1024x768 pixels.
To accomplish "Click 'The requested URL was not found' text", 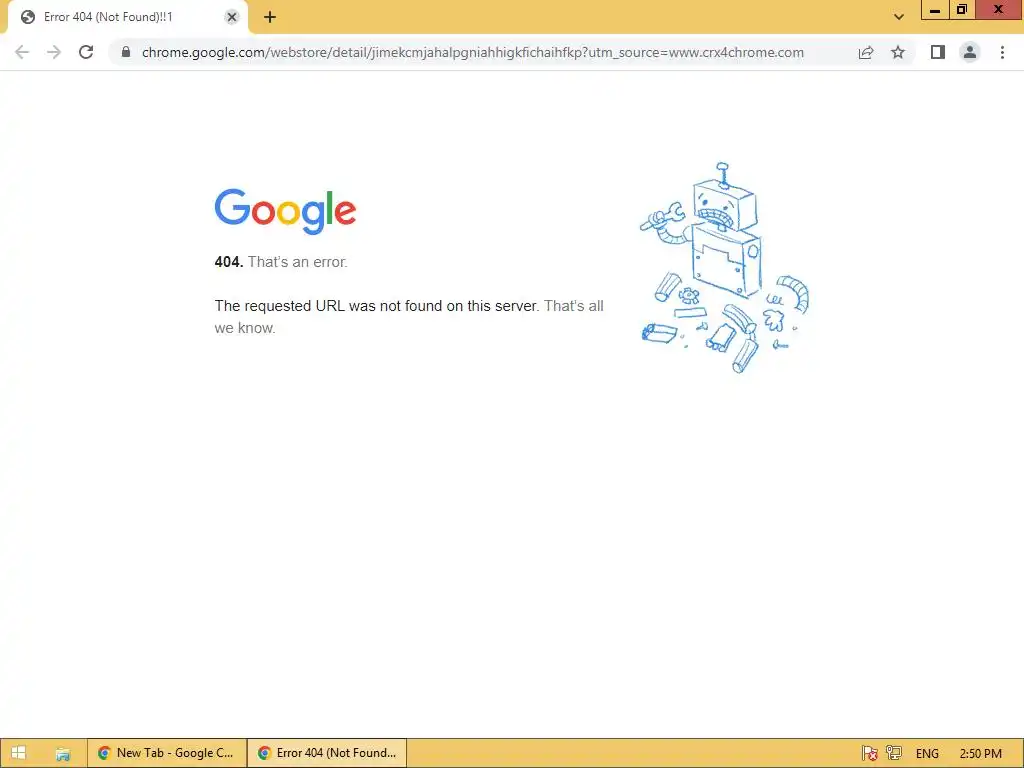I will click(377, 306).
